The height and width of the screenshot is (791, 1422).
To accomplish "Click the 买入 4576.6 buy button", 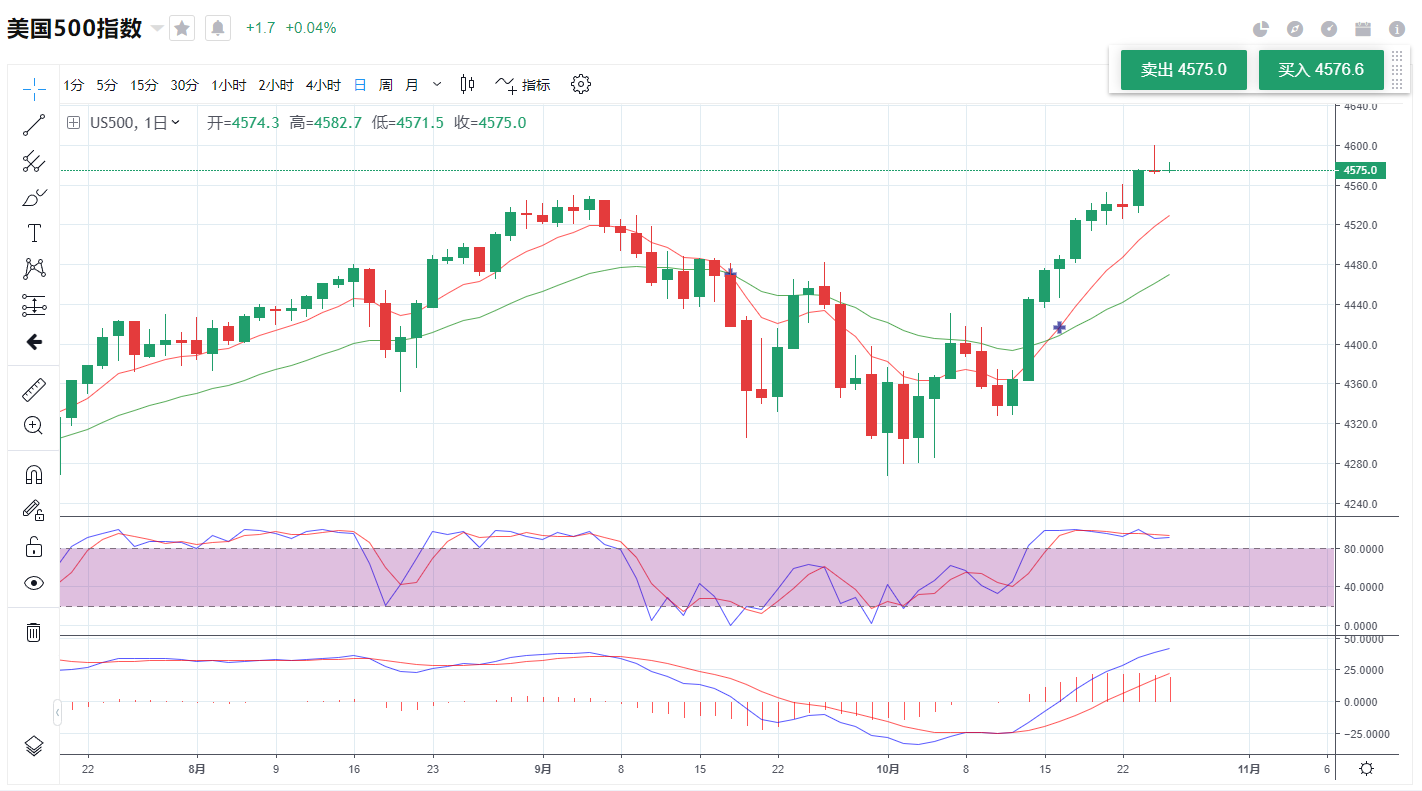I will click(1321, 70).
